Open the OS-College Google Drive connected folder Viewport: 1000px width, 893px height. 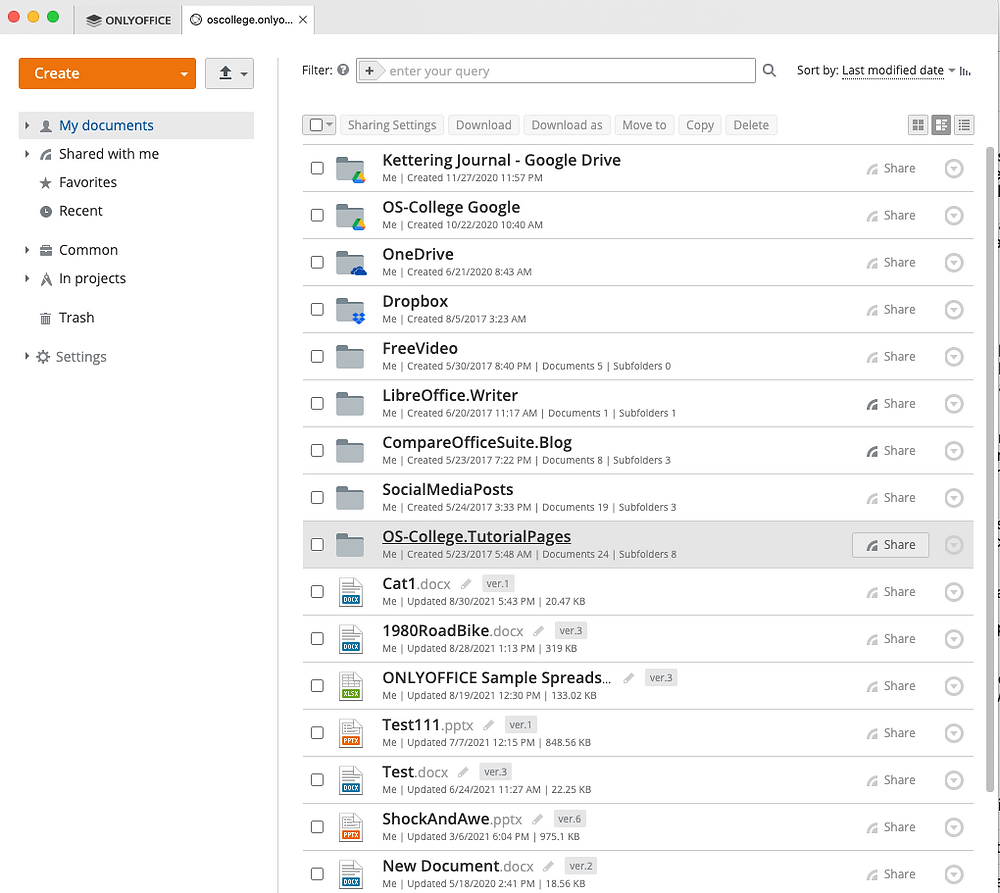coord(451,207)
